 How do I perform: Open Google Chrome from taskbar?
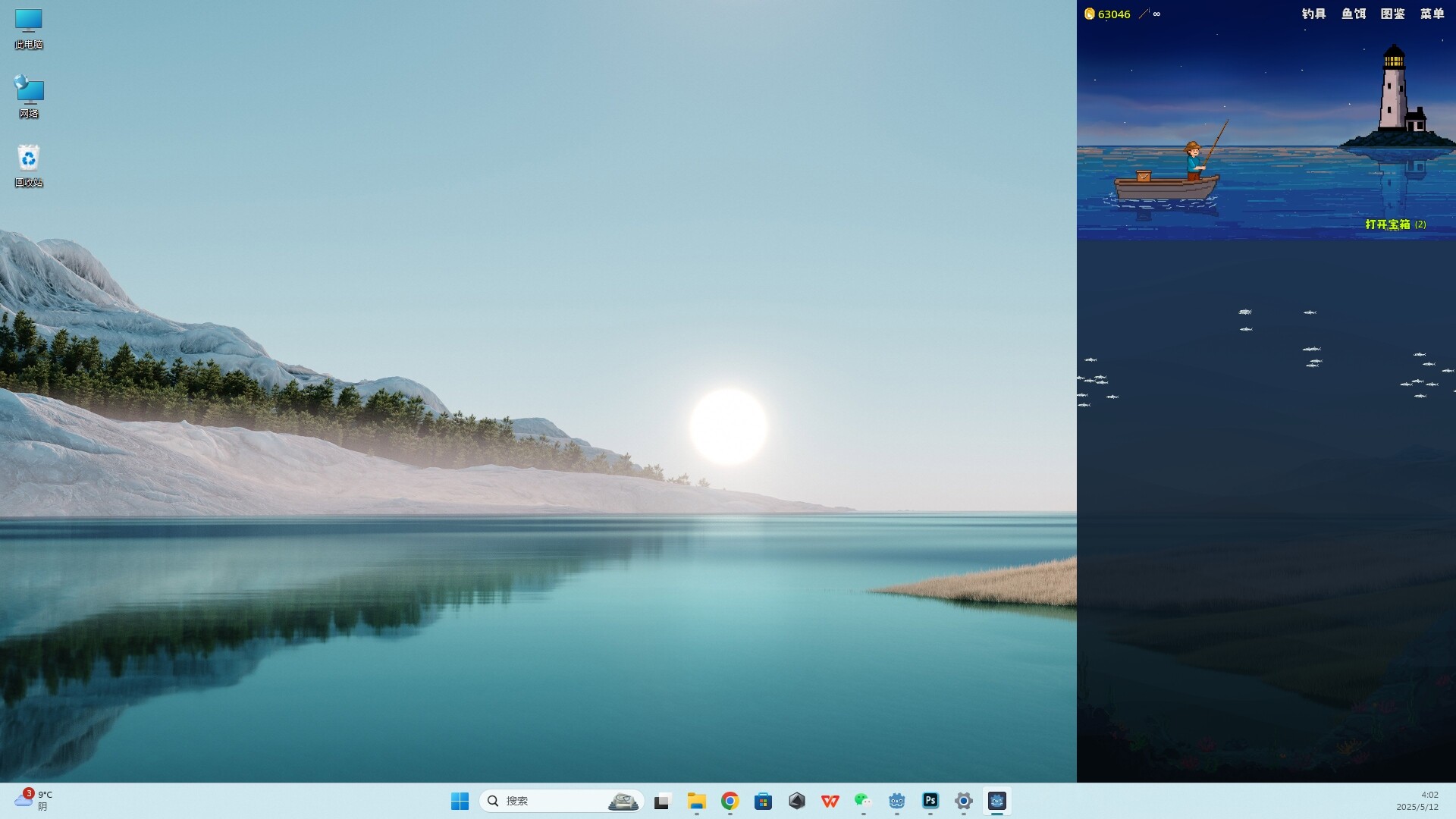[x=730, y=801]
